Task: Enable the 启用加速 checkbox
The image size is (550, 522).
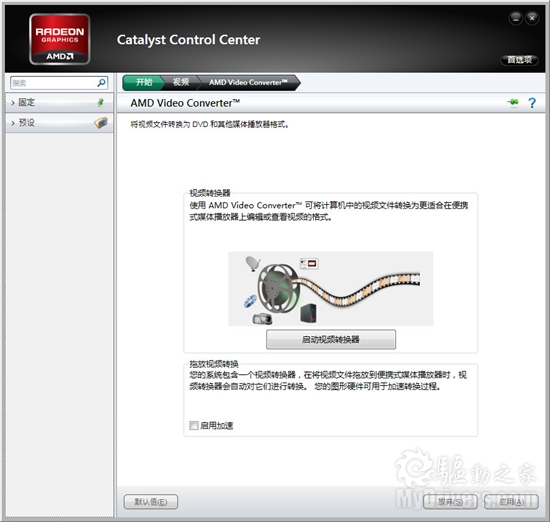Action: 194,426
